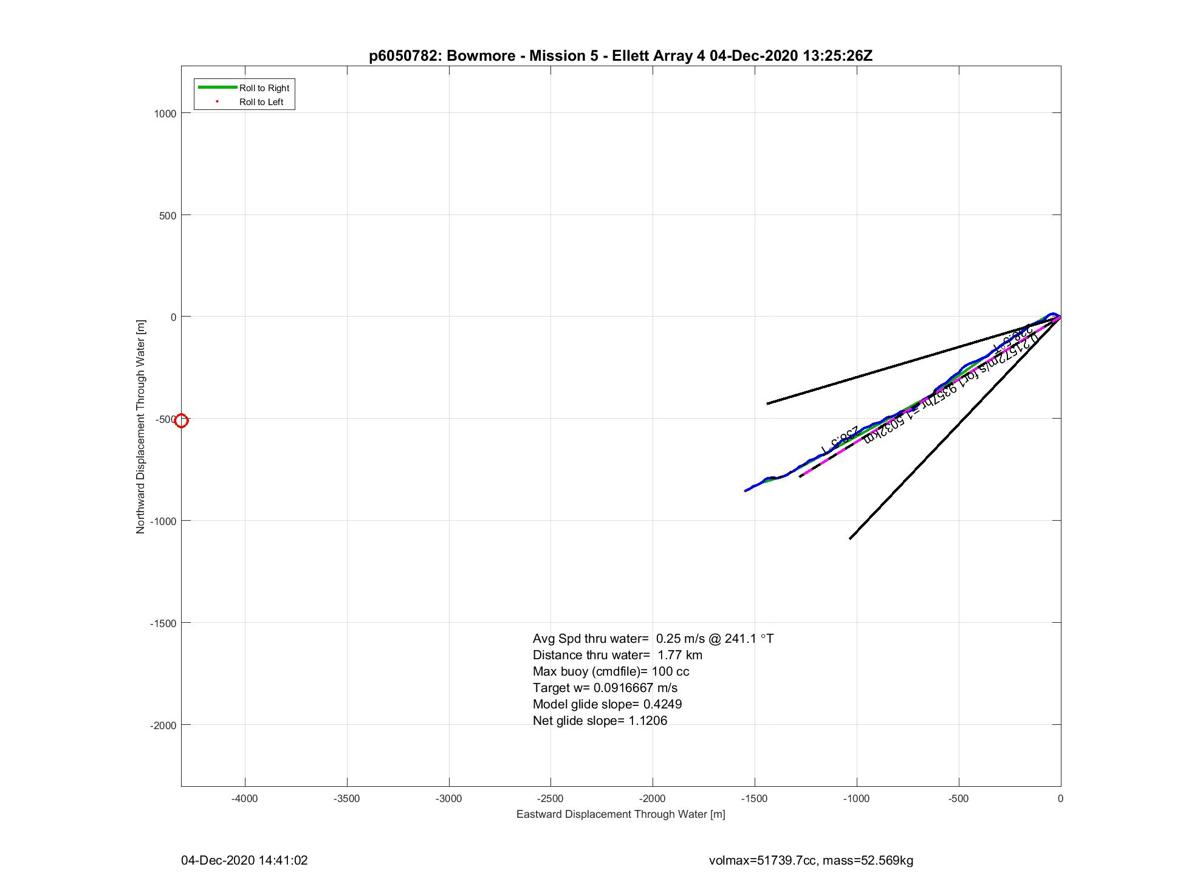Screen dimensions: 1200x885
Task: Select the 'Distance thru water= 1.77 km' line
Action: click(617, 655)
